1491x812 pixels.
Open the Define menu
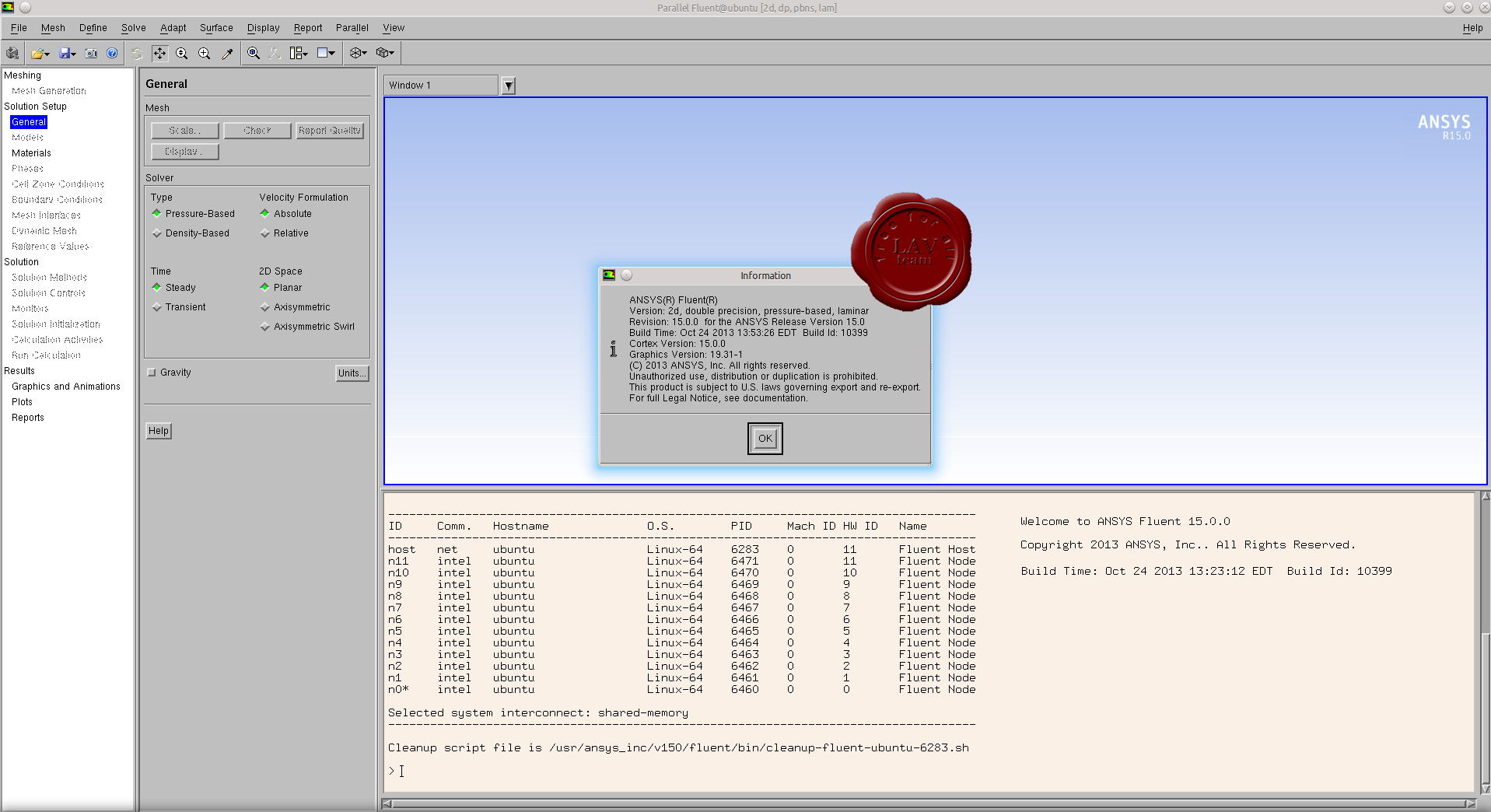click(93, 28)
